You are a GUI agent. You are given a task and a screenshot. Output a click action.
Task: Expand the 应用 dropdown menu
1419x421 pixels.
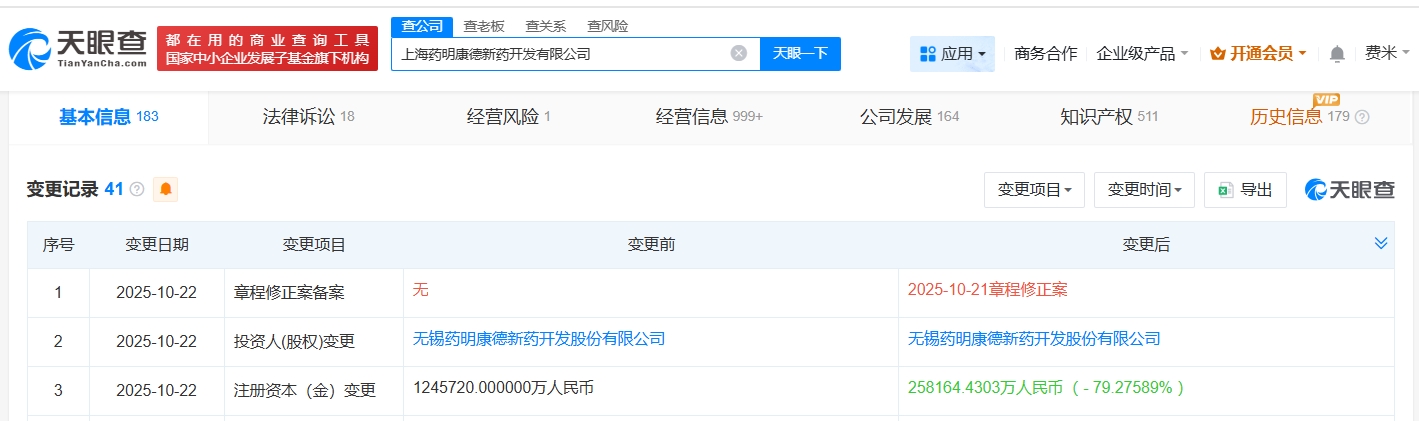tap(952, 54)
